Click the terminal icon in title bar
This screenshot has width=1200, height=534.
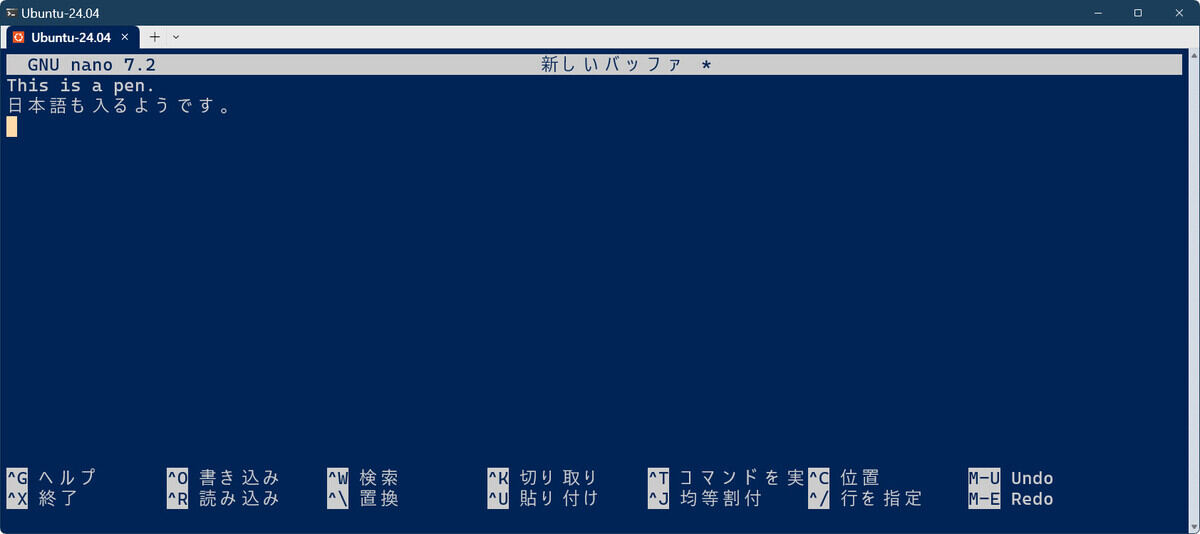11,12
